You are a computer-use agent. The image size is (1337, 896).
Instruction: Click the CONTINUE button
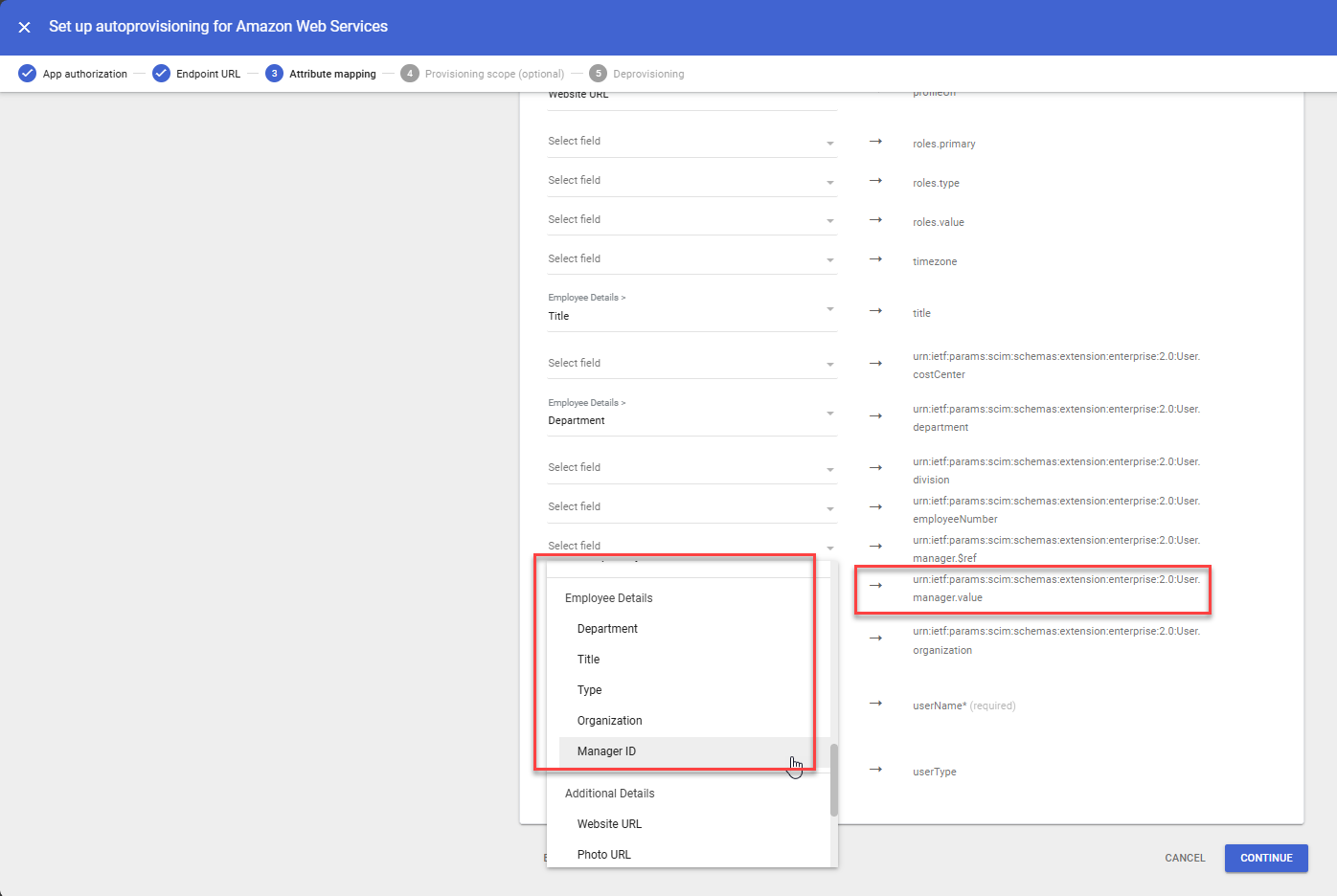(1266, 858)
